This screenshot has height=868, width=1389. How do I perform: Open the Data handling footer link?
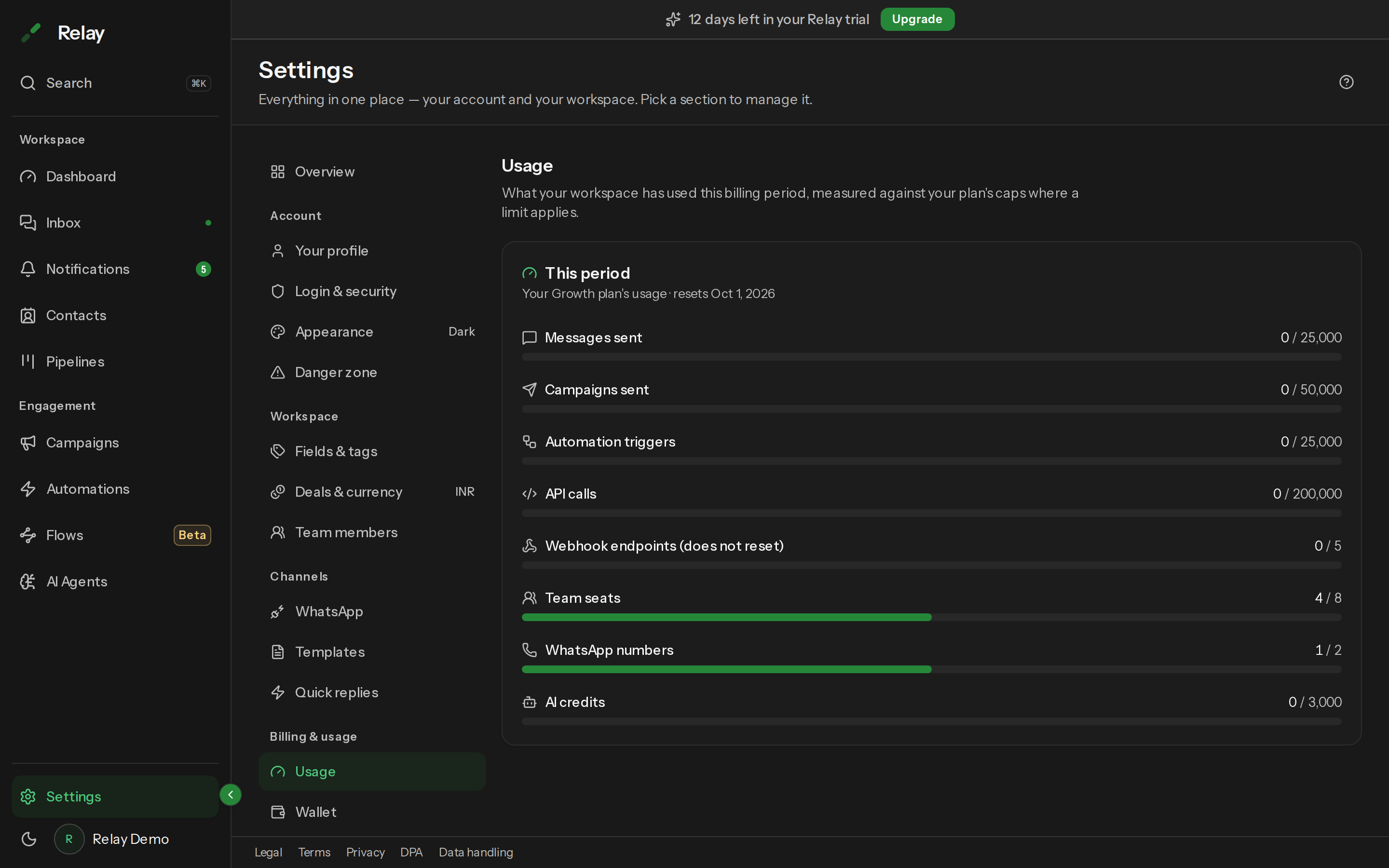(x=476, y=852)
